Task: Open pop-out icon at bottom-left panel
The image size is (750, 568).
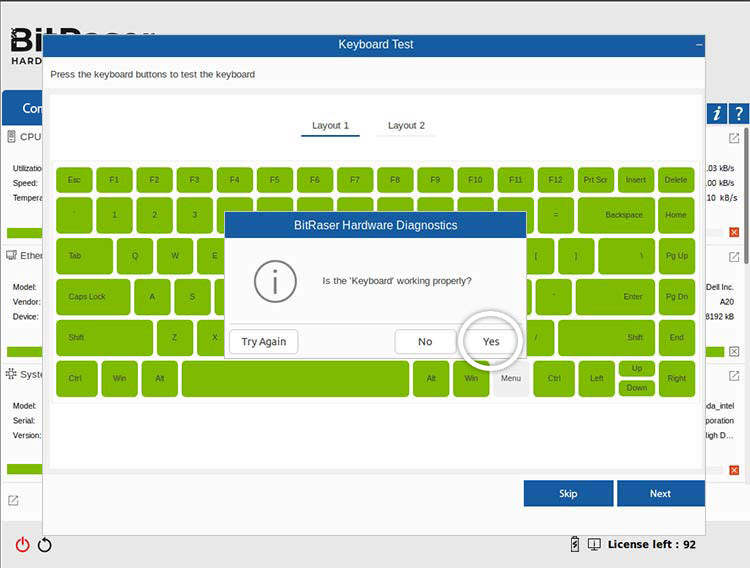Action: tap(13, 500)
